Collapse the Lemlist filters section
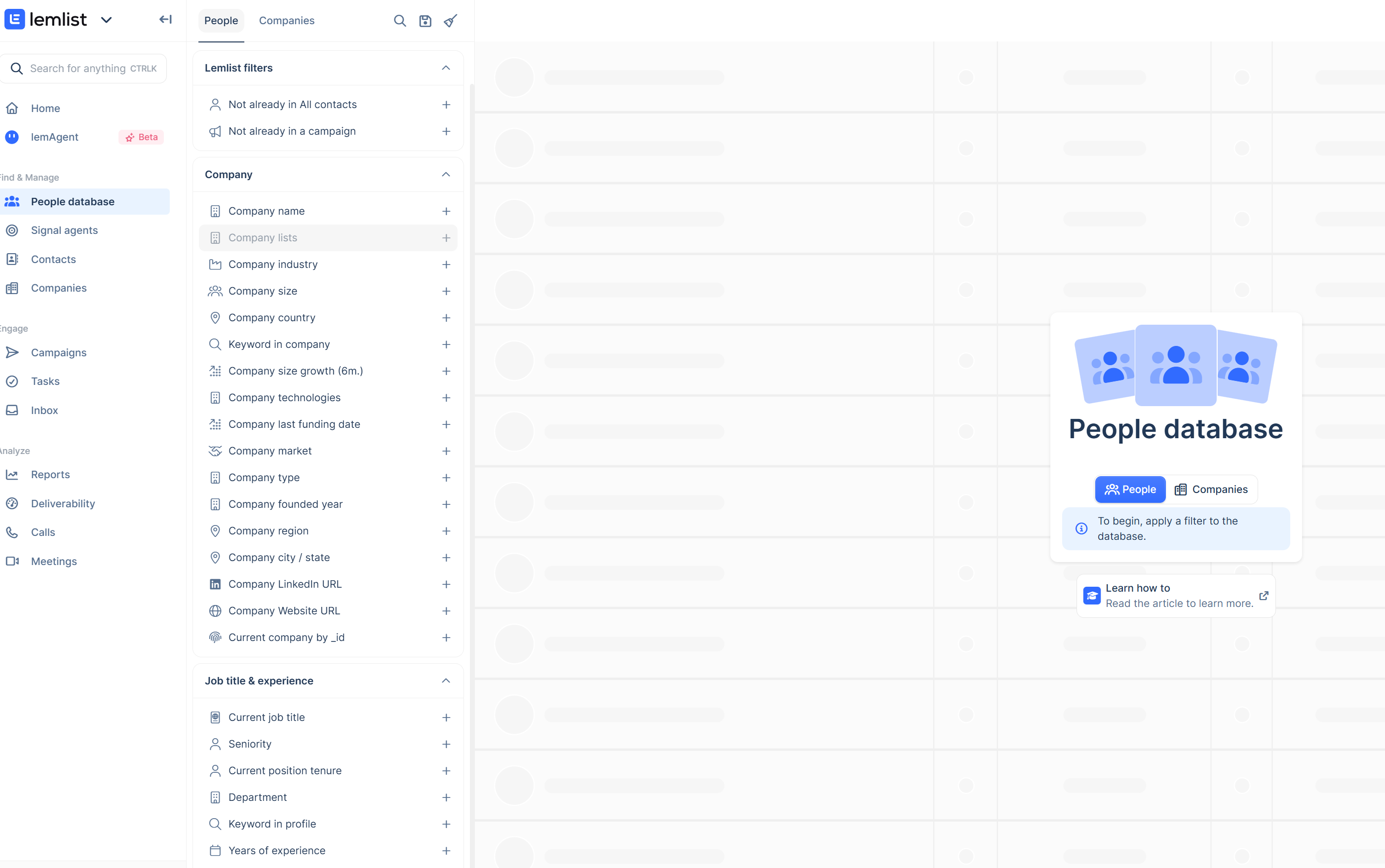 point(446,68)
